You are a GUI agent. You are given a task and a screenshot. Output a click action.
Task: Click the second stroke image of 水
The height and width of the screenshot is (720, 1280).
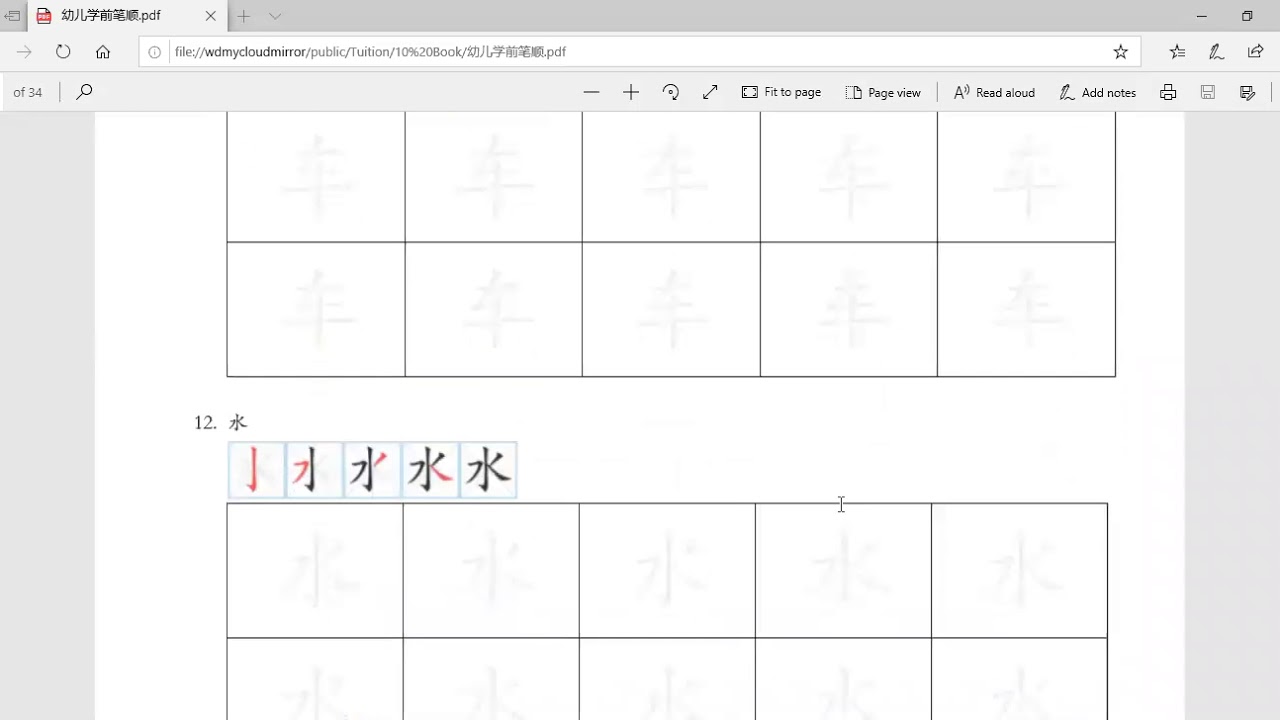pos(314,470)
